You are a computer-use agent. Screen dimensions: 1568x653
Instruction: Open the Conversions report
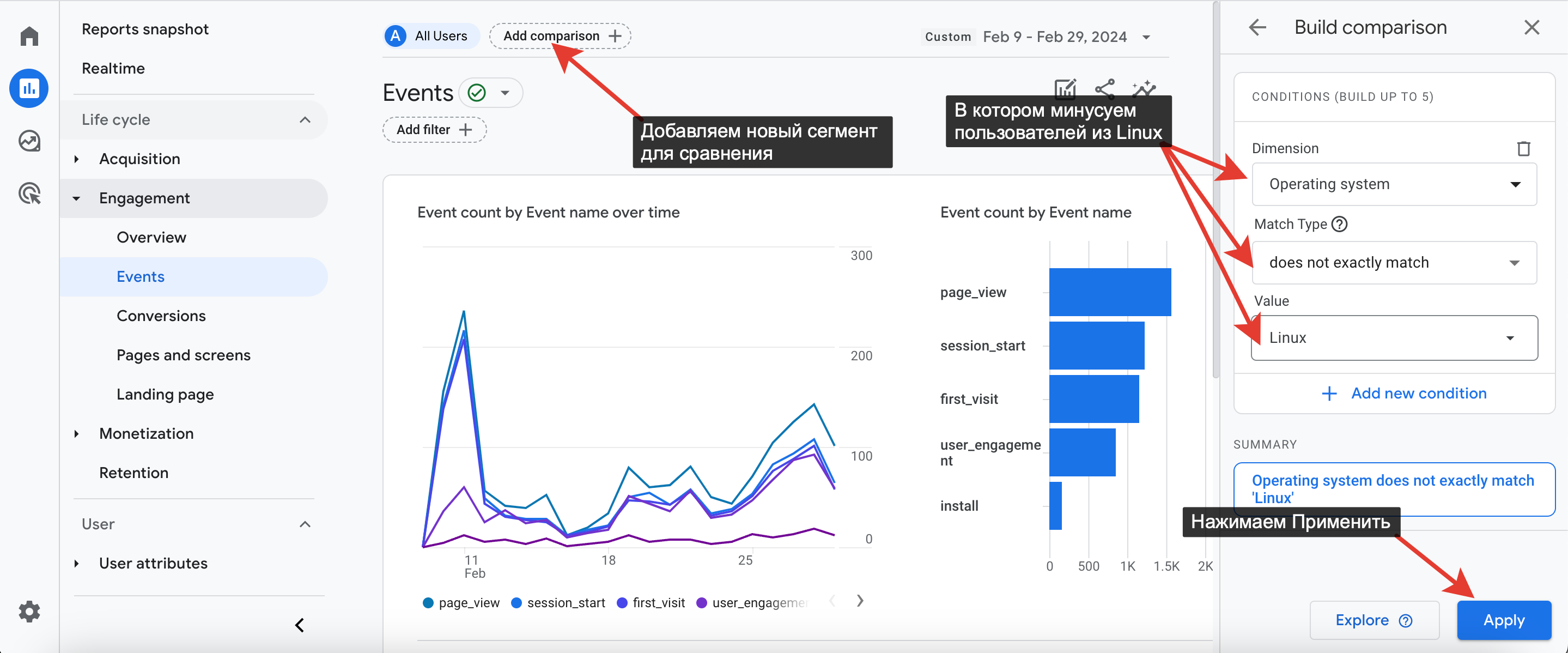[x=161, y=316]
